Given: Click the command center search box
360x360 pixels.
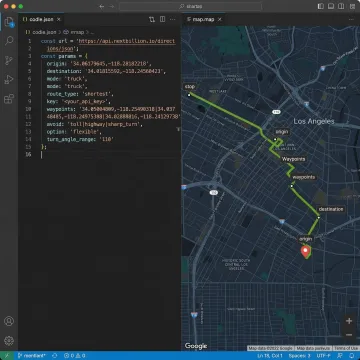Looking at the screenshot, I should tap(190, 6).
